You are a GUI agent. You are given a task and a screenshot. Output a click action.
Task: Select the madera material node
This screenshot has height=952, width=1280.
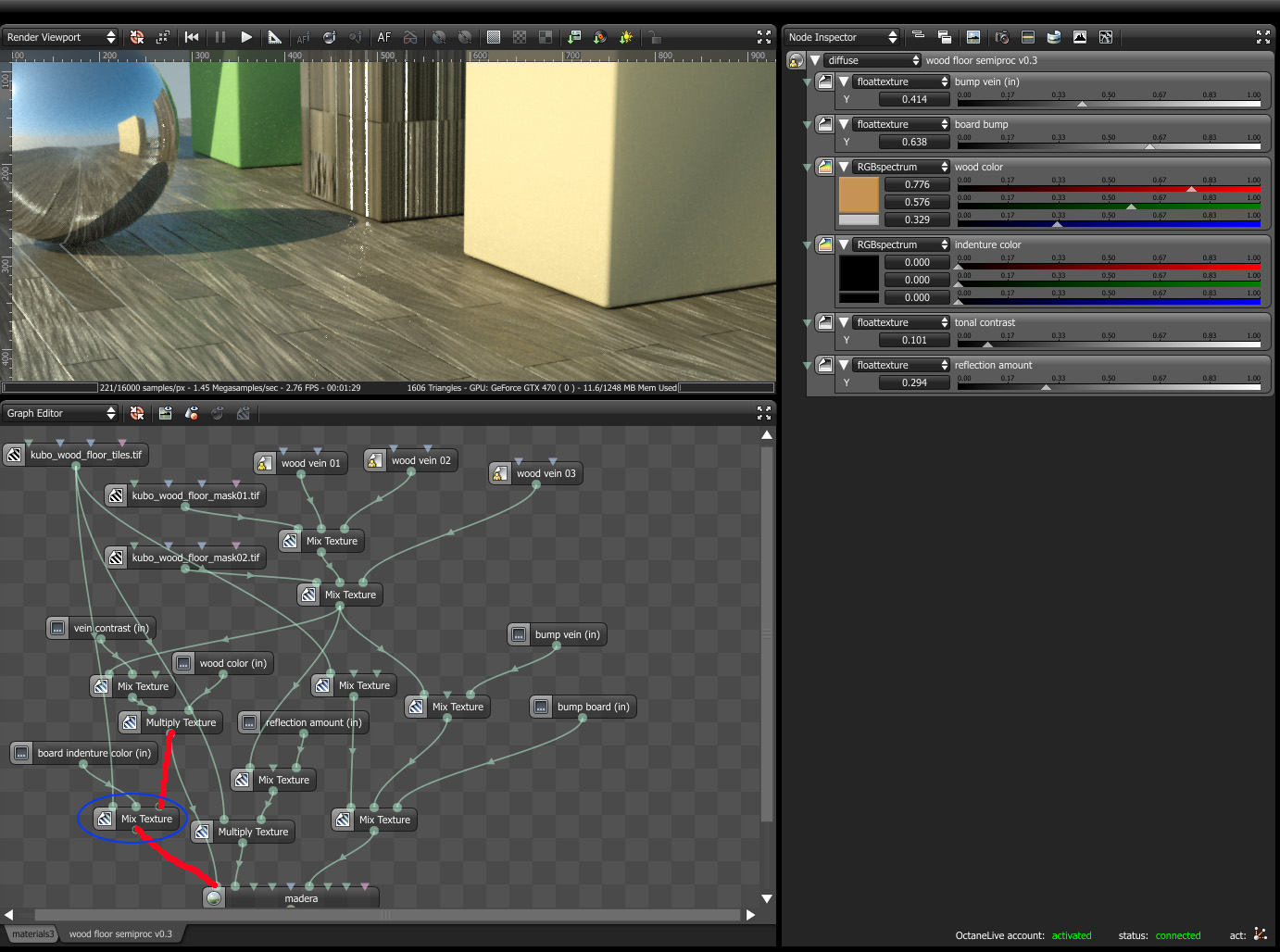(x=291, y=897)
